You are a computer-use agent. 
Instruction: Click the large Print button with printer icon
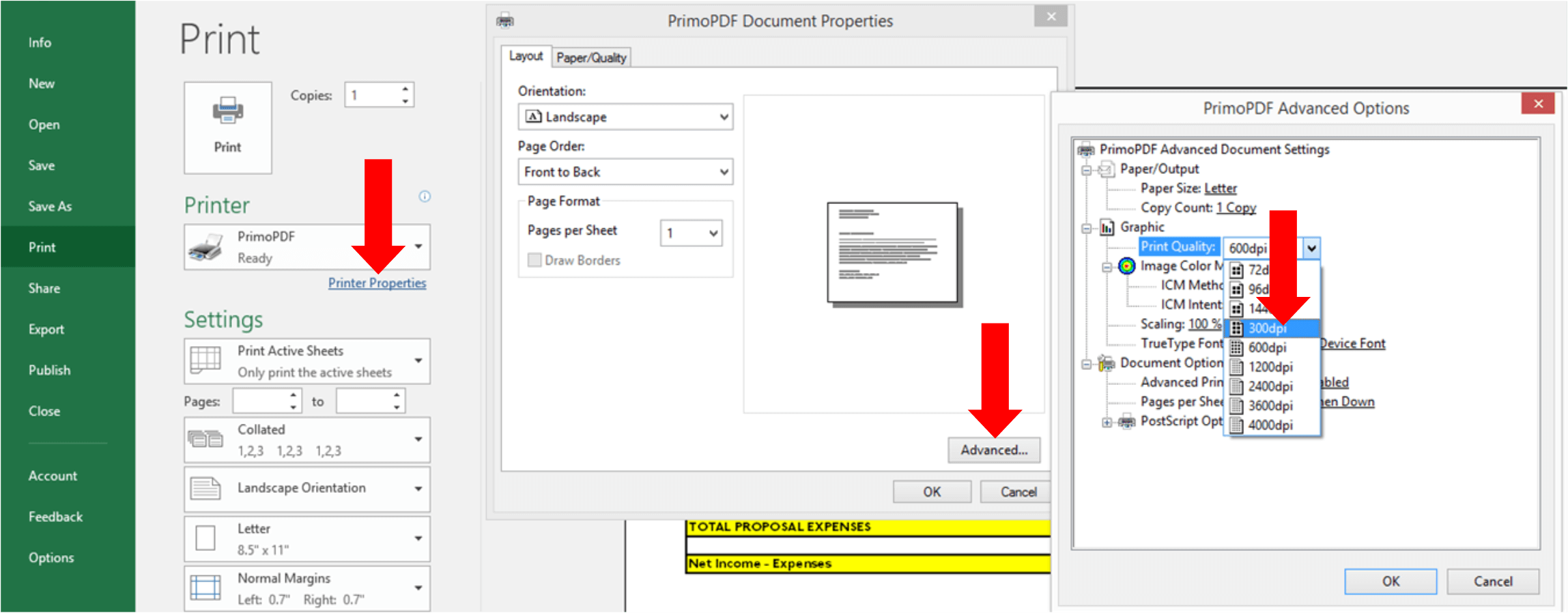[x=227, y=128]
